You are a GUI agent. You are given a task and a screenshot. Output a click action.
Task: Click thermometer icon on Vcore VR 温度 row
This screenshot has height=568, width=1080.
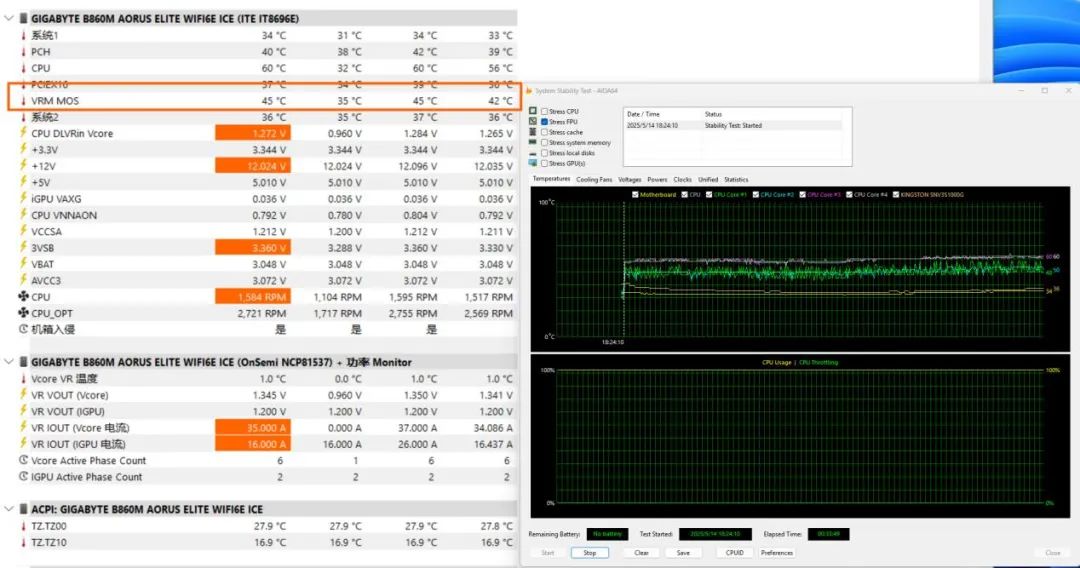23,379
